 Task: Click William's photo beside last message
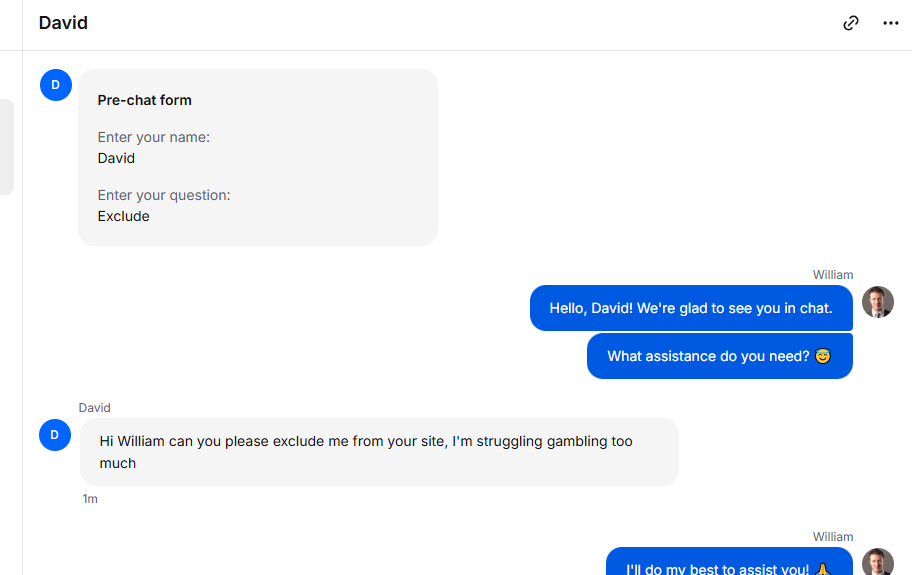point(878,562)
